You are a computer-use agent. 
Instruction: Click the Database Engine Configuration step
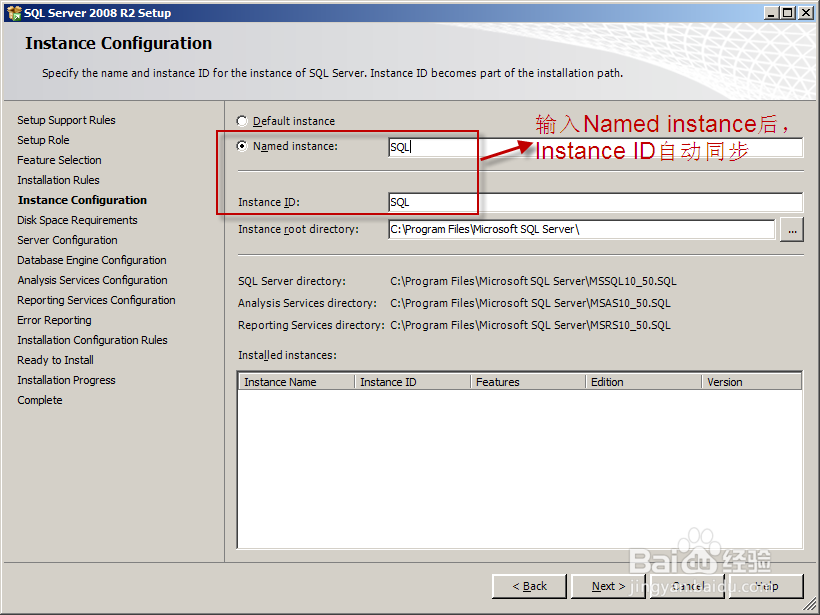(x=92, y=260)
